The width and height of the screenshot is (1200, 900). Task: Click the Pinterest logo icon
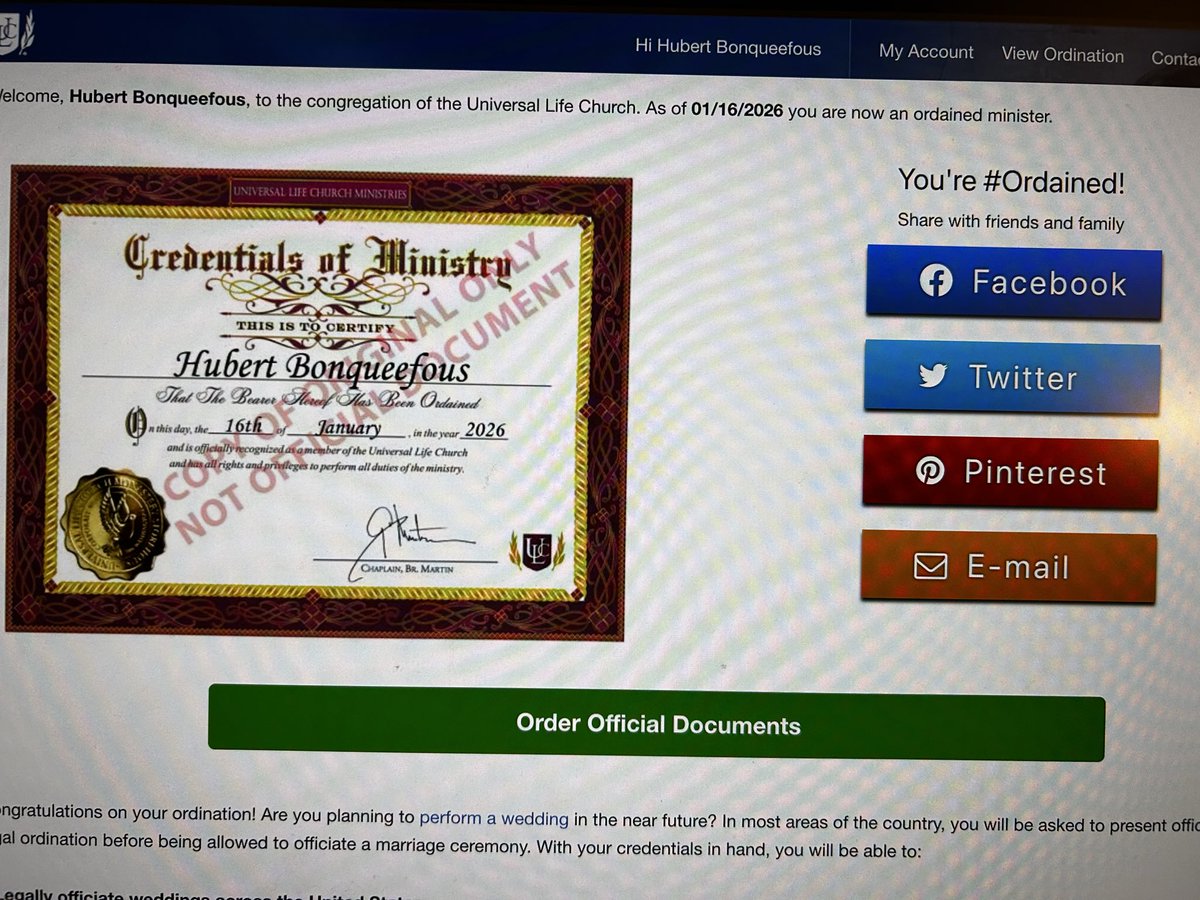931,471
